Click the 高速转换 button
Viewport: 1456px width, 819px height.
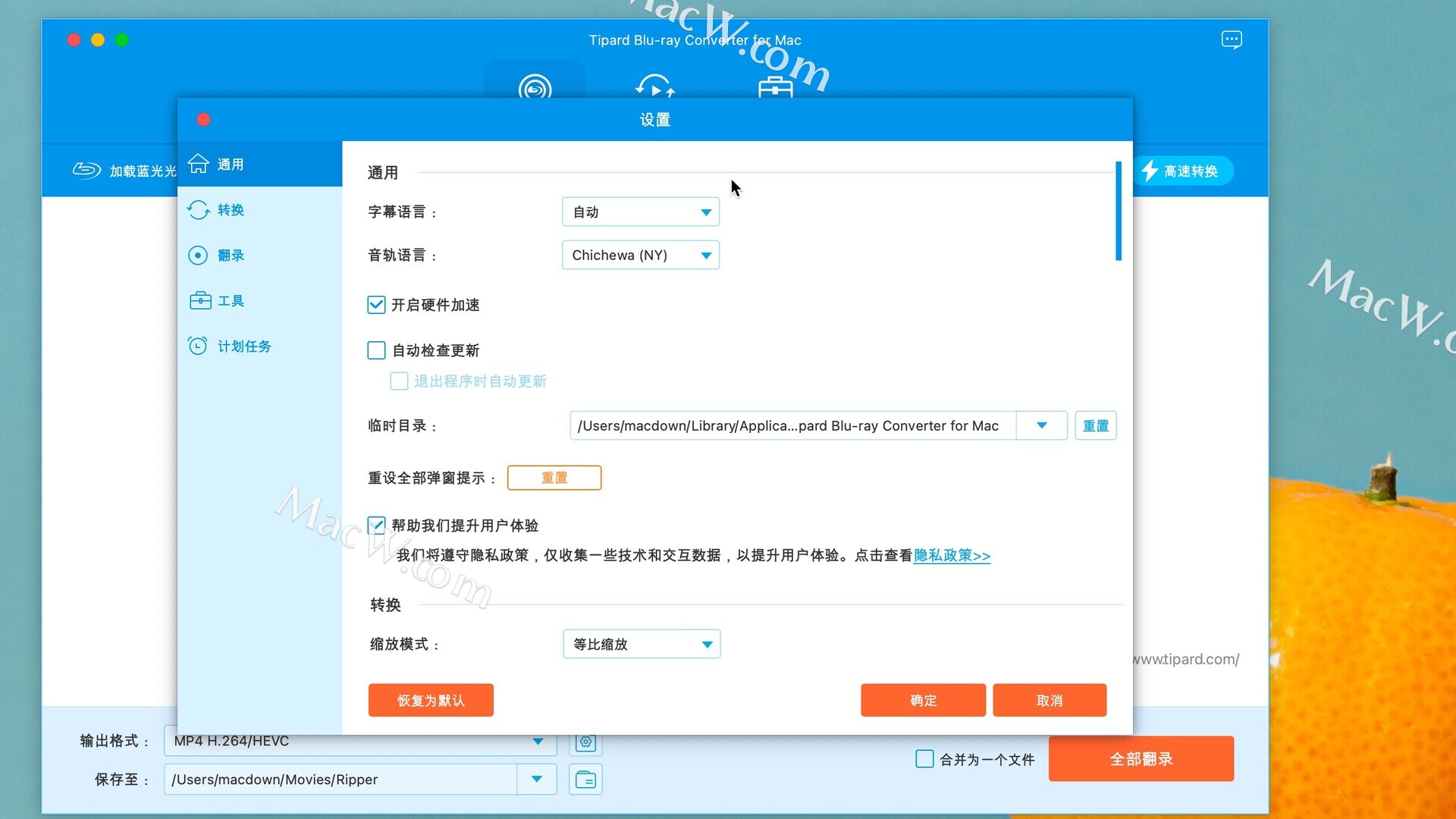point(1184,171)
